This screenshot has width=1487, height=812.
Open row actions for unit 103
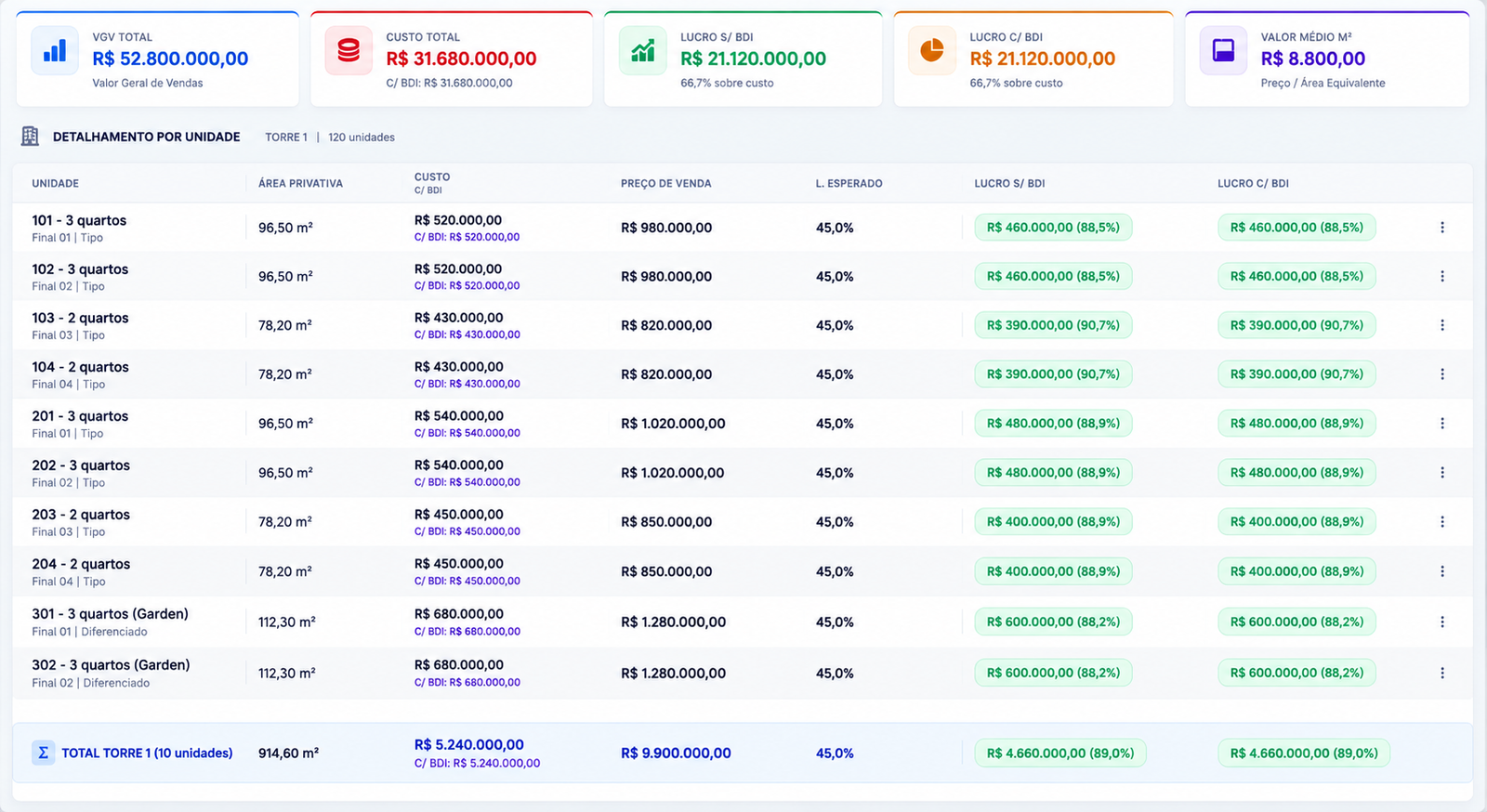(1442, 325)
